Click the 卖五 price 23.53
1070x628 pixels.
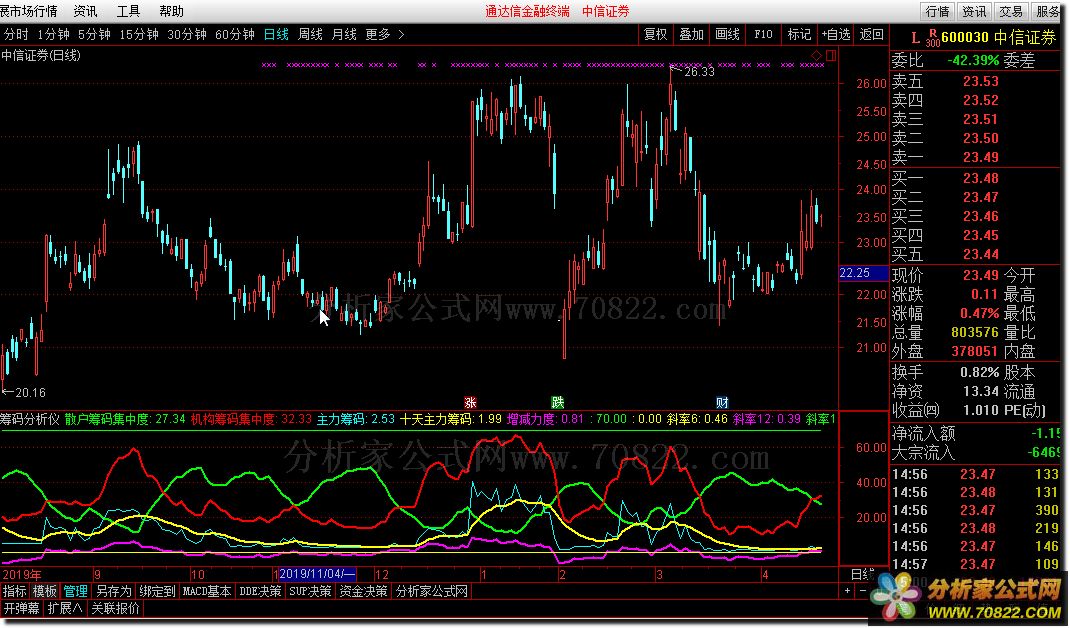[x=981, y=81]
